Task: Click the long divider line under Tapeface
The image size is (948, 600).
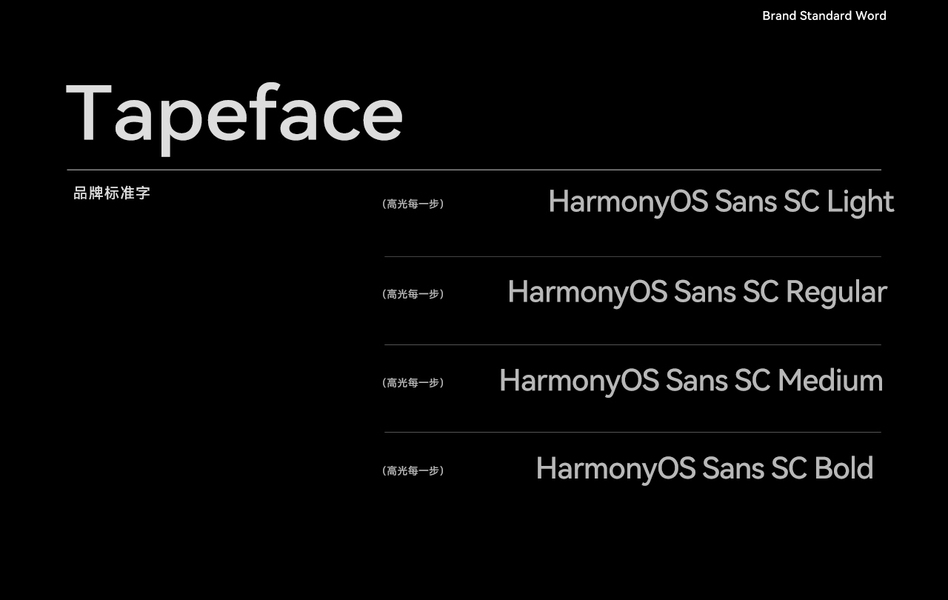Action: point(474,170)
